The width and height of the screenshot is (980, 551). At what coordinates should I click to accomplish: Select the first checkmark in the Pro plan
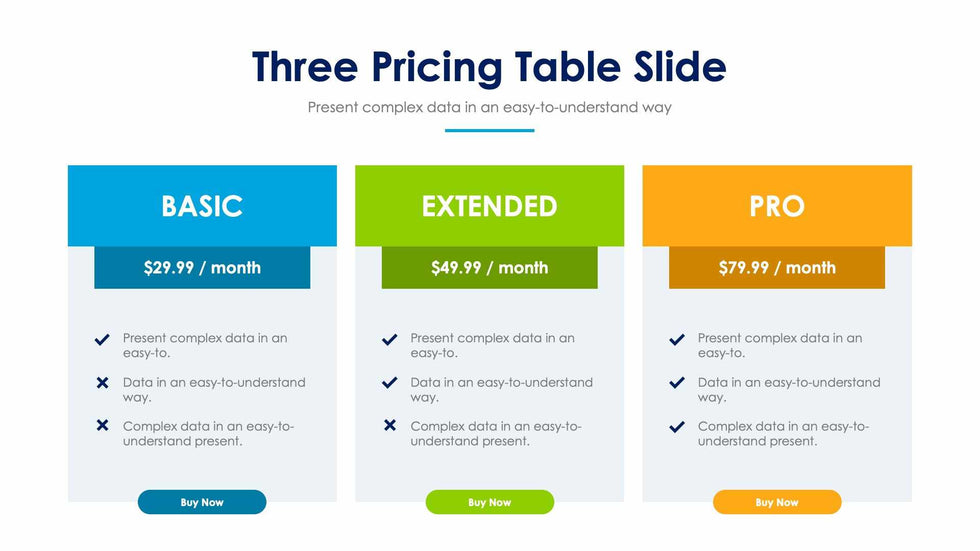677,340
